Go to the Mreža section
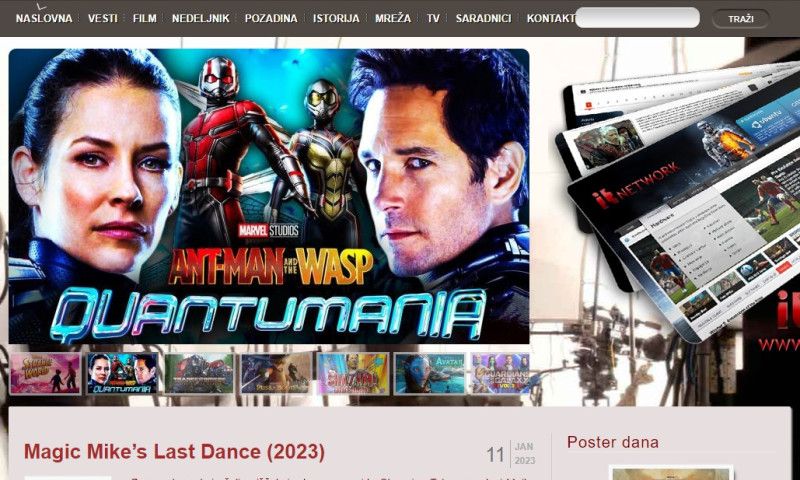The height and width of the screenshot is (480, 800). pyautogui.click(x=393, y=18)
